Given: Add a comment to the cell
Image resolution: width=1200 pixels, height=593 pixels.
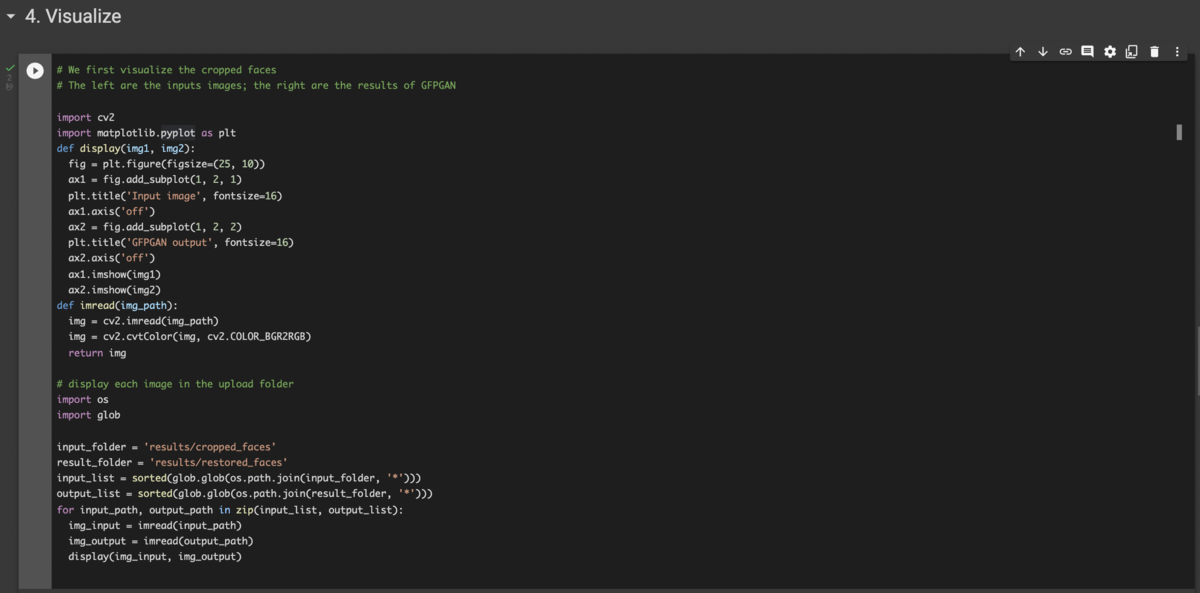Looking at the screenshot, I should coord(1087,50).
